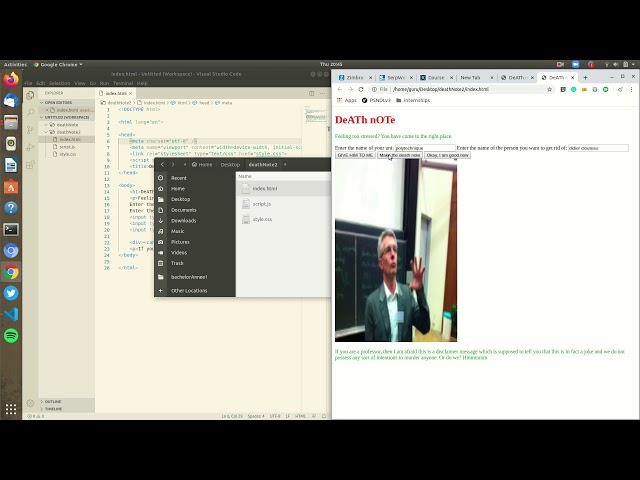Switch to the New Tab Chrome tab

pyautogui.click(x=470, y=78)
